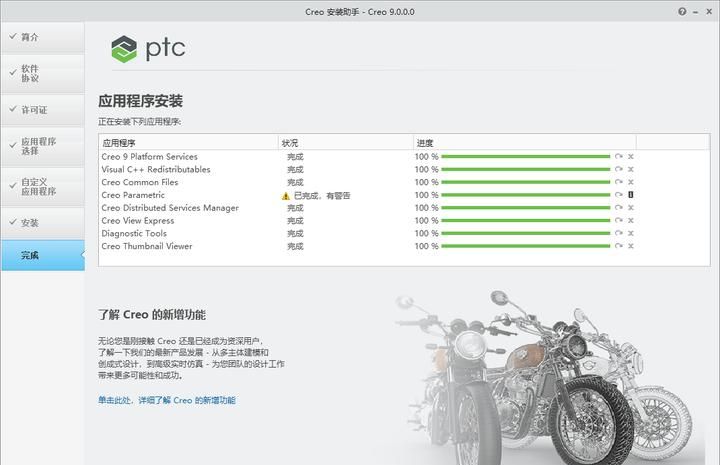720x465 pixels.
Task: Click 100 % value in Diagnostic Tools row
Action: point(427,233)
